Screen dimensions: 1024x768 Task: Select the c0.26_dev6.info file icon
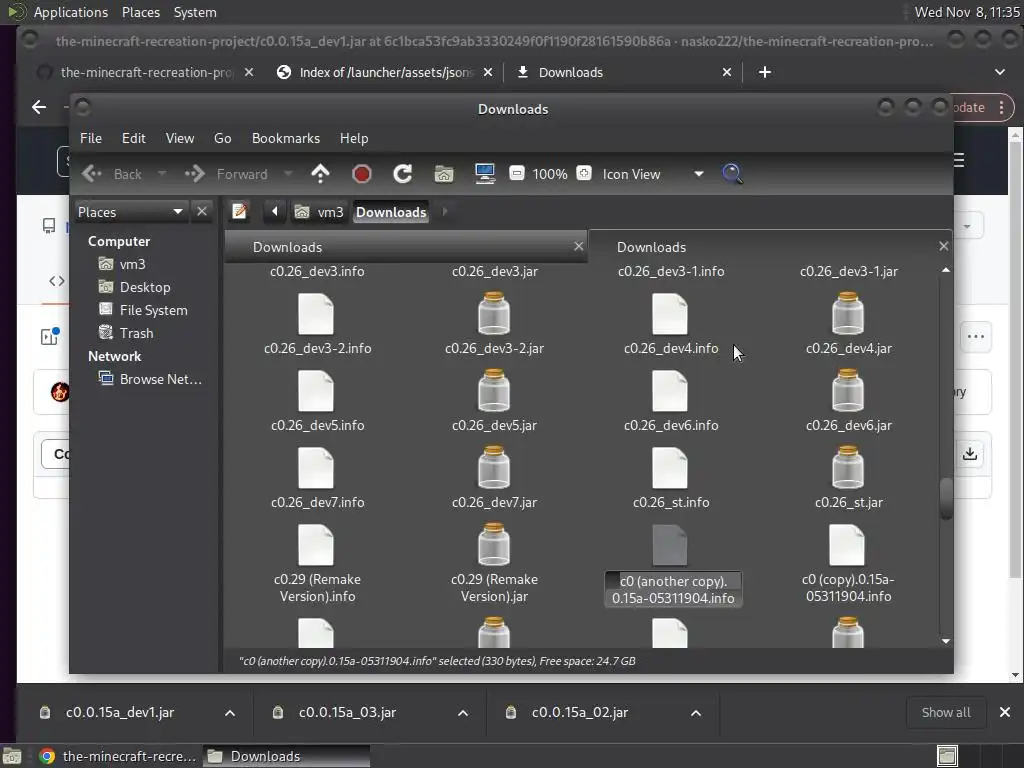coord(670,391)
